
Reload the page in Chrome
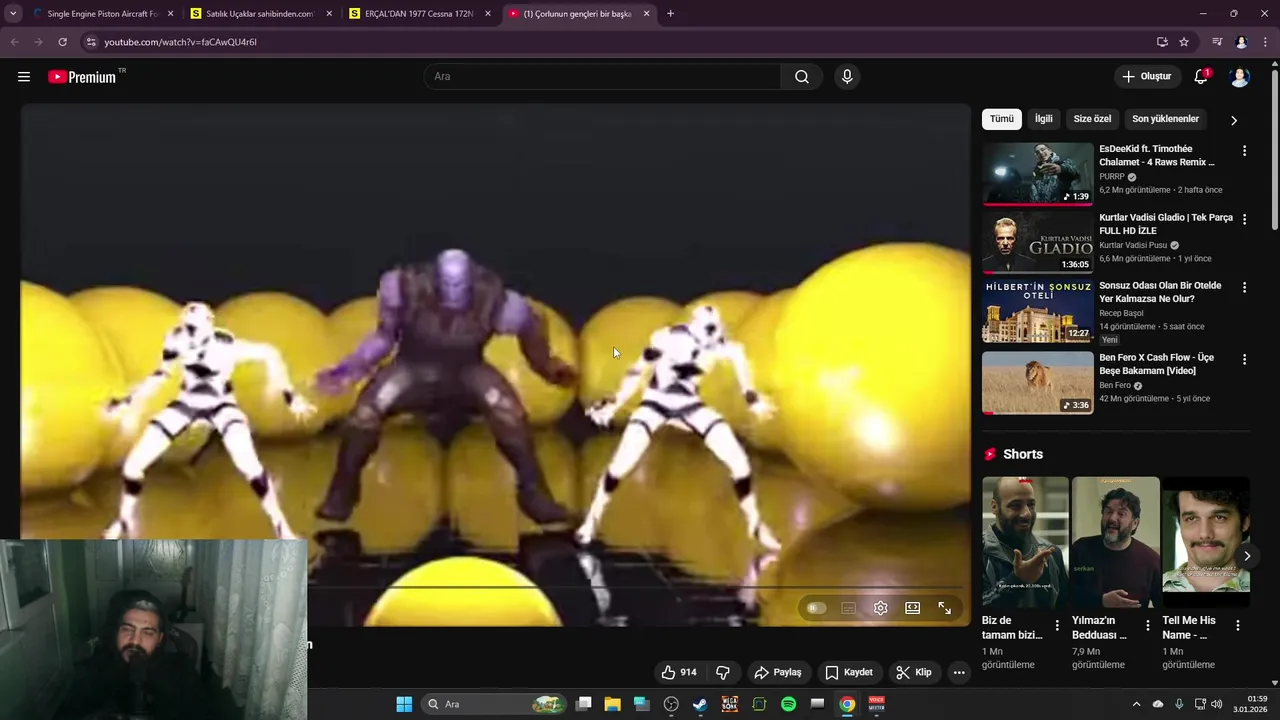(x=62, y=42)
